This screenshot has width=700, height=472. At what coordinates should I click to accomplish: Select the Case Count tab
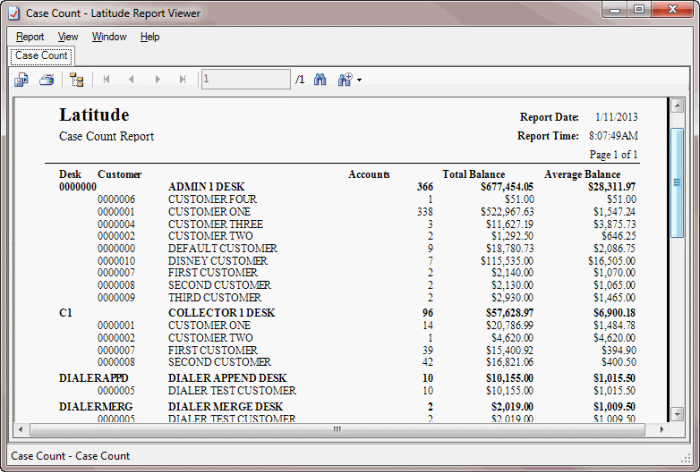pos(41,56)
